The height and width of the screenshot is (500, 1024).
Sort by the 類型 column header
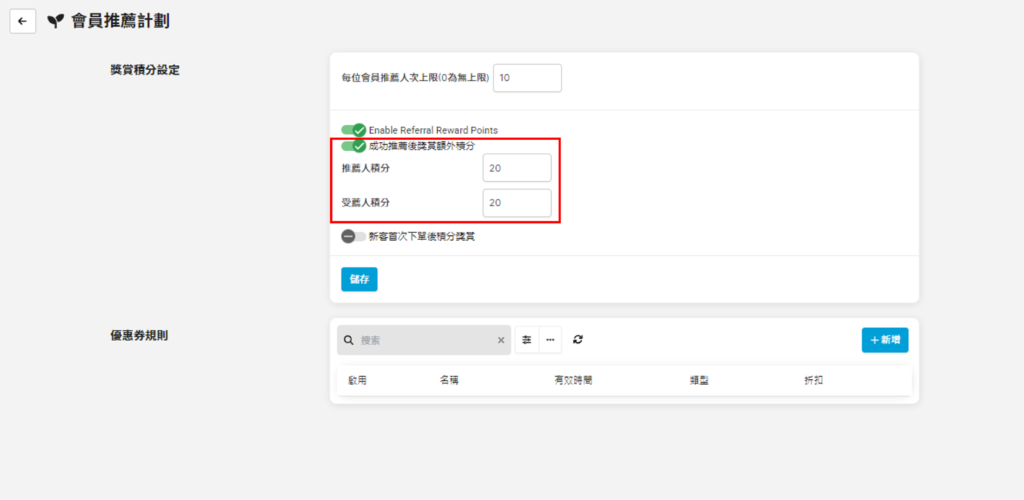tap(699, 381)
